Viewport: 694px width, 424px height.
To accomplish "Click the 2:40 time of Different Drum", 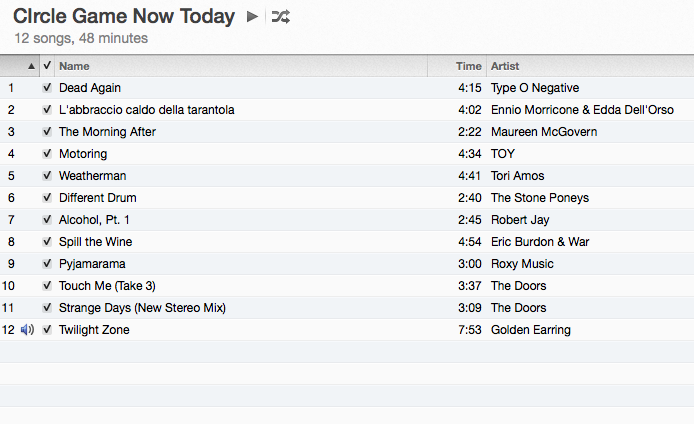I will point(470,198).
